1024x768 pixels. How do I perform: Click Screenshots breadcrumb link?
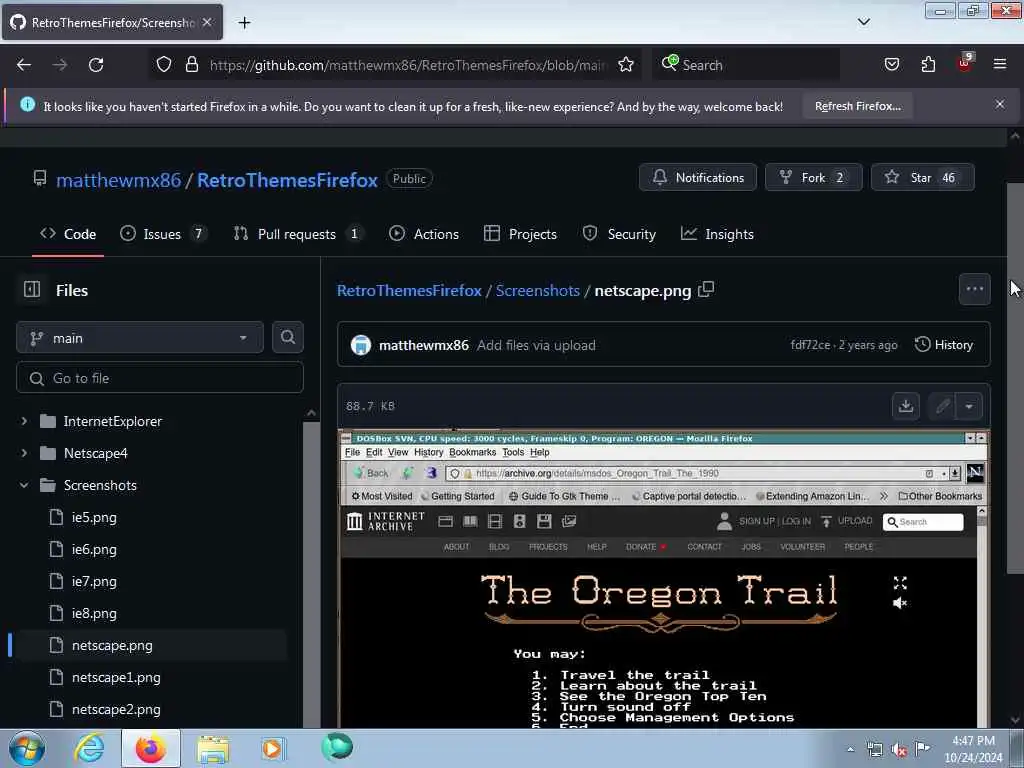[537, 291]
